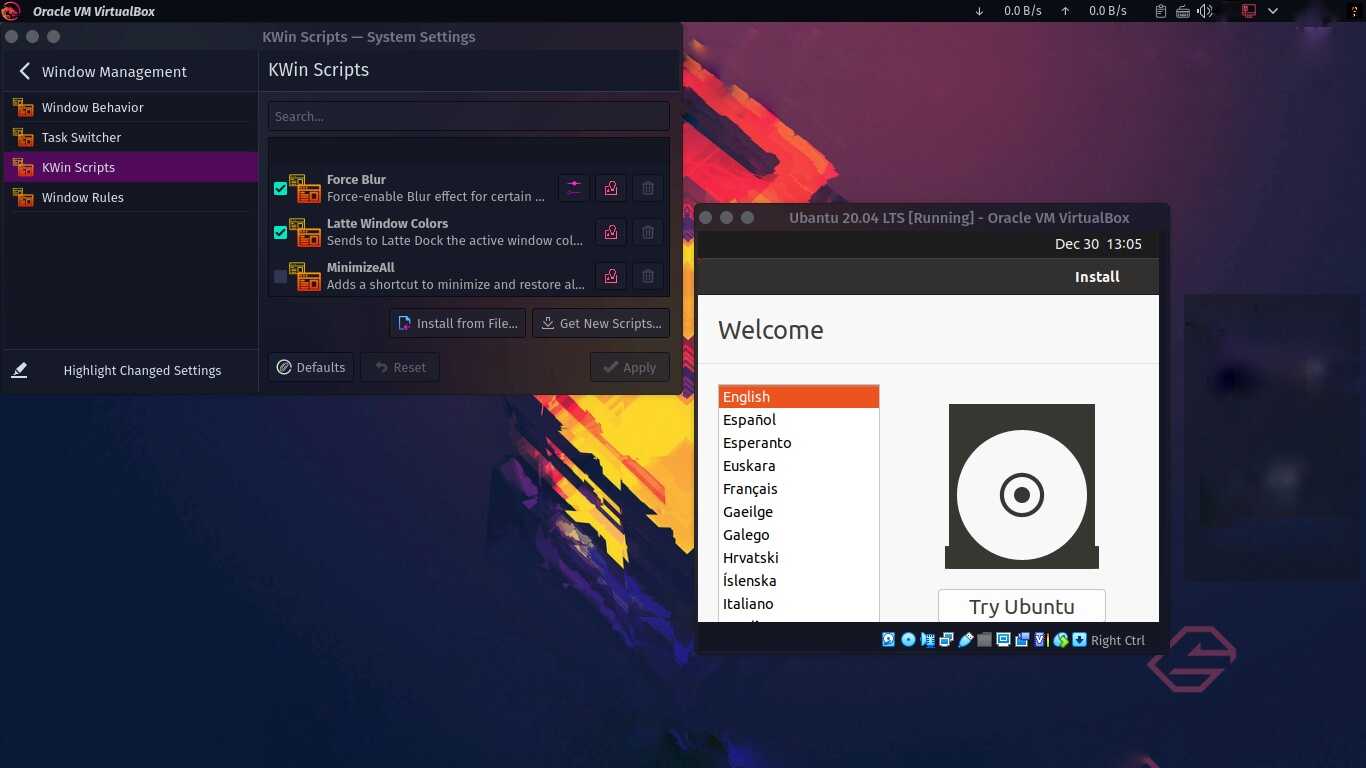Screen dimensions: 1366x768
Task: Select Euskara language in Ubuntu installer
Action: [799, 466]
